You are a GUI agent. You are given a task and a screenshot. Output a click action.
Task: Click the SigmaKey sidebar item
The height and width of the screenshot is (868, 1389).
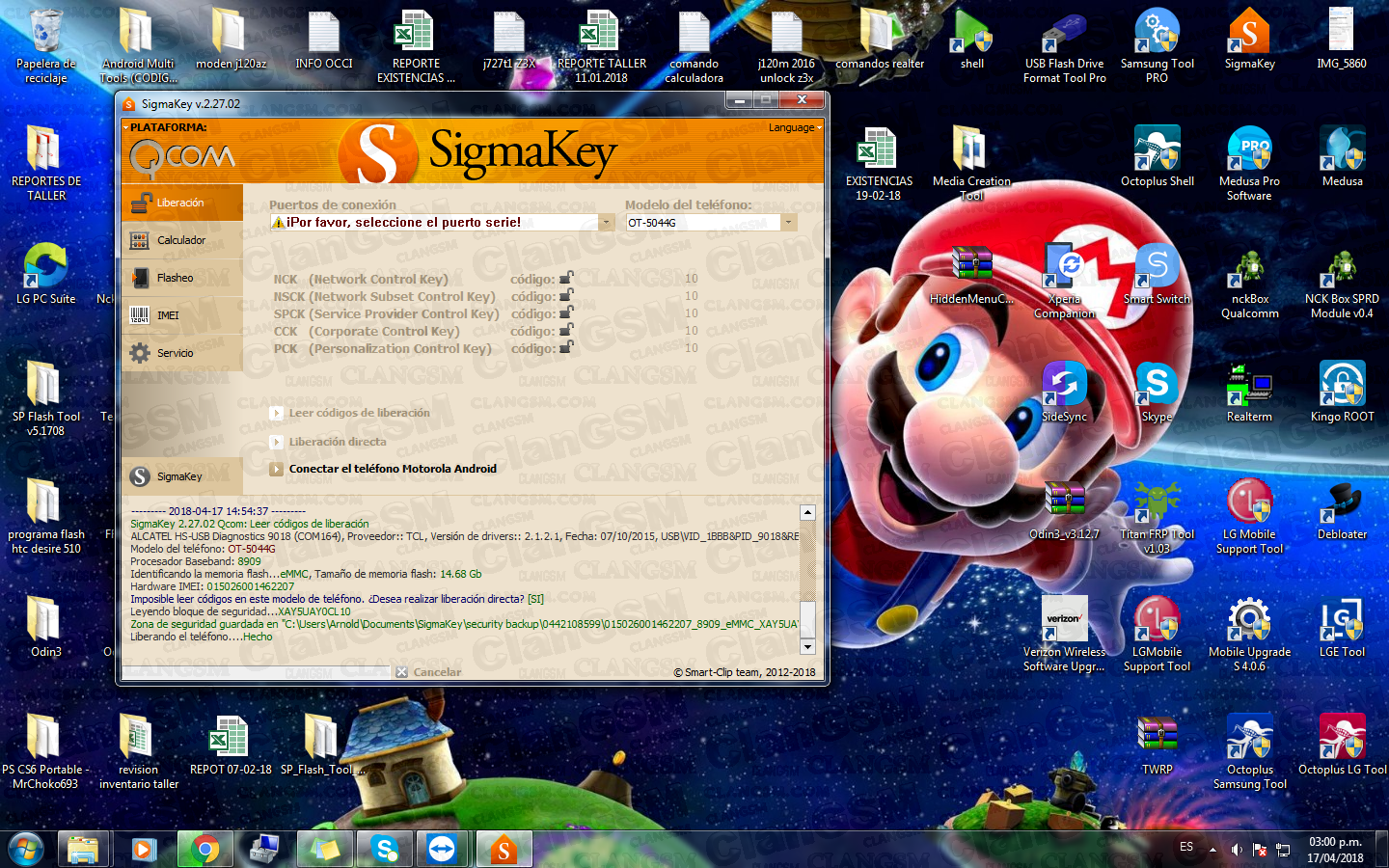click(x=182, y=476)
